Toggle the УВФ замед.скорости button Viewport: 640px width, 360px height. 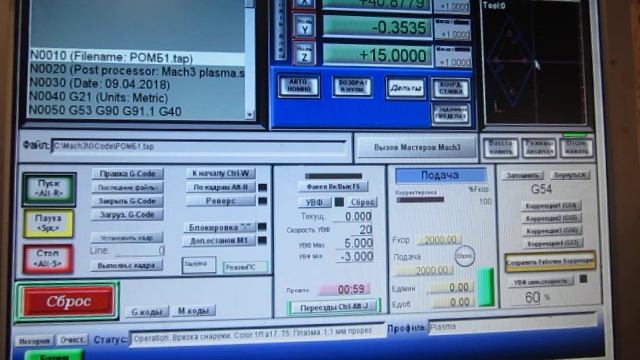[541, 282]
